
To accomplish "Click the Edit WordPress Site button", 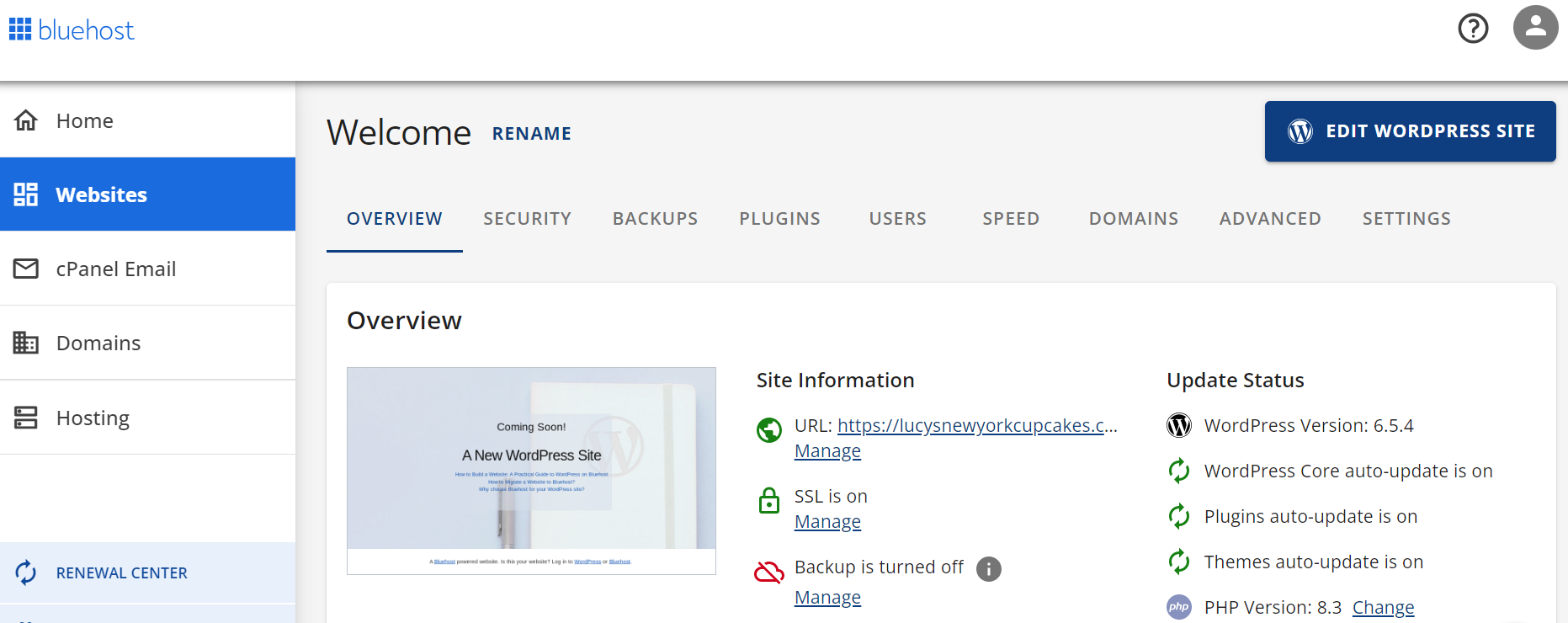I will click(1411, 131).
